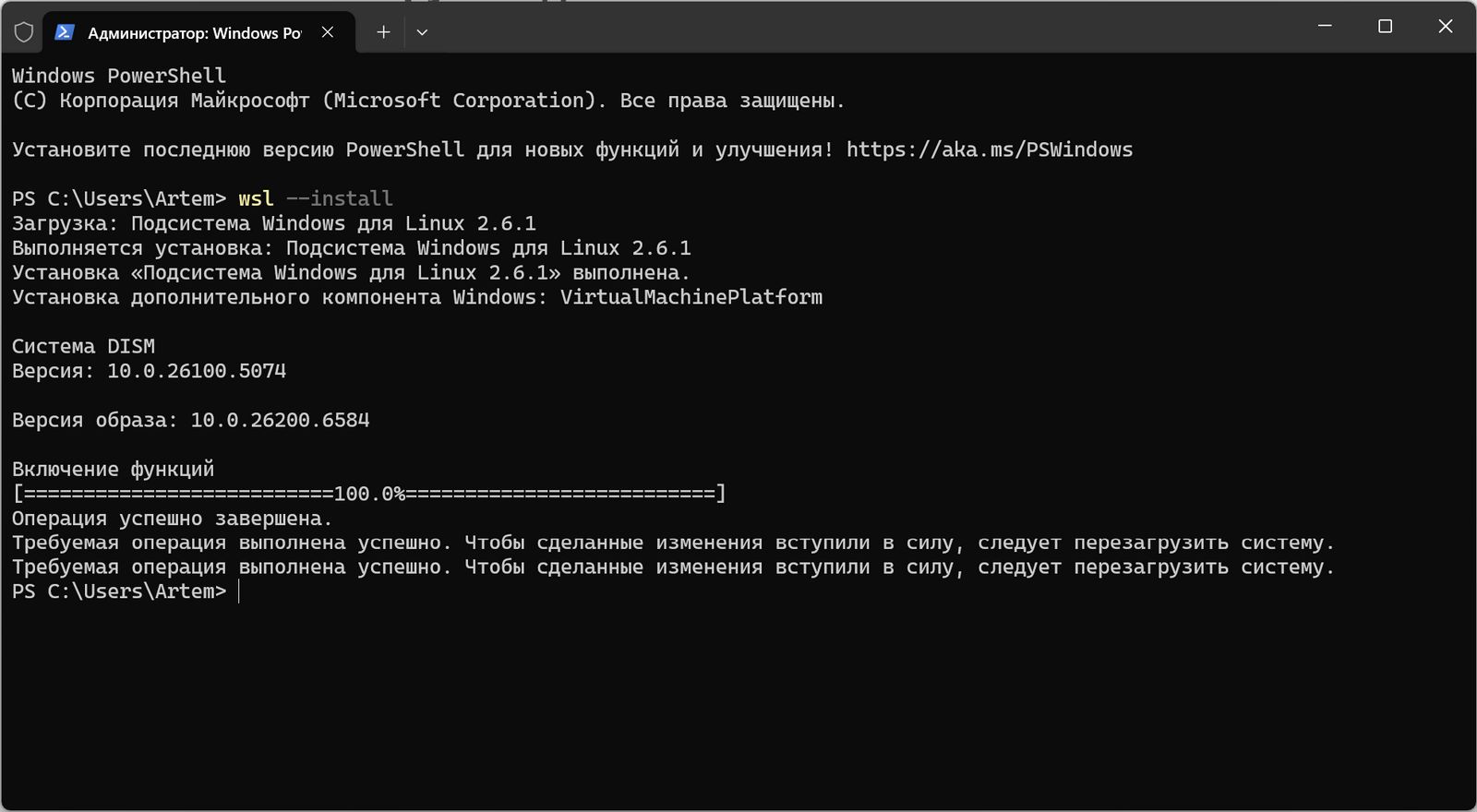Select the Администратор: Windows PowerShell tab
Viewport: 1477px width, 812px height.
(194, 33)
